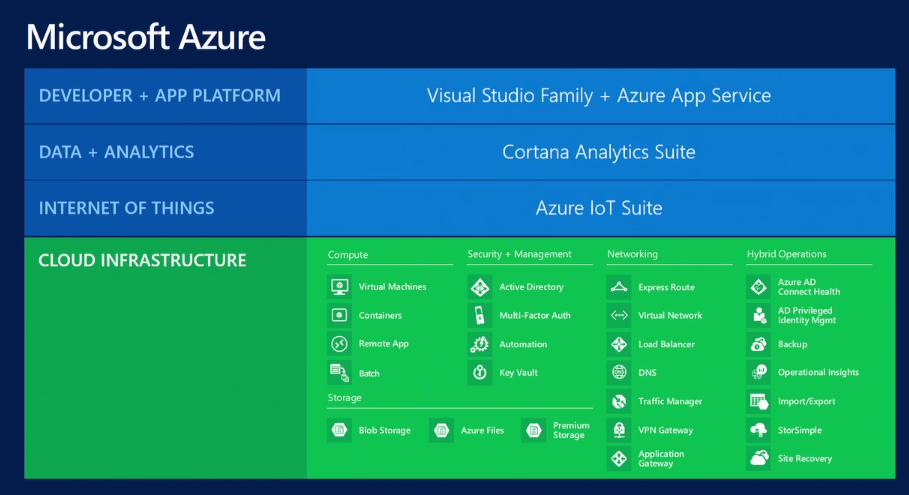Viewport: 909px width, 495px height.
Task: Select the Remote App icon
Action: pos(339,344)
